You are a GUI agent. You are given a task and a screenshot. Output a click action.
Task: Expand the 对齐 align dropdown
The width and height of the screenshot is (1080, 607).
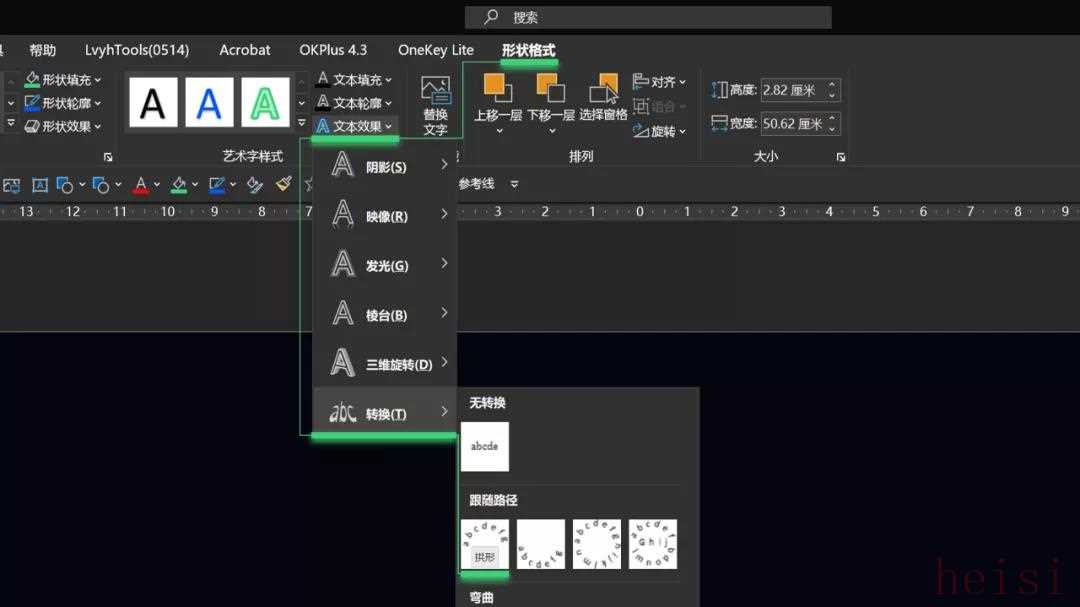click(x=661, y=82)
